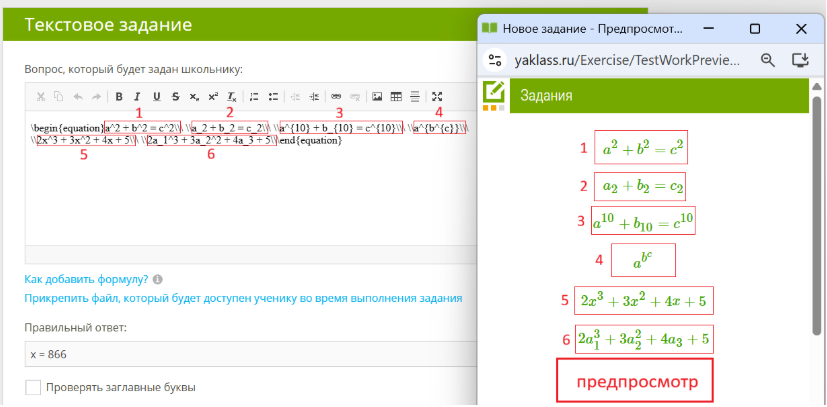This screenshot has height=407, width=827.
Task: Click the Increase Indent icon
Action: [314, 96]
